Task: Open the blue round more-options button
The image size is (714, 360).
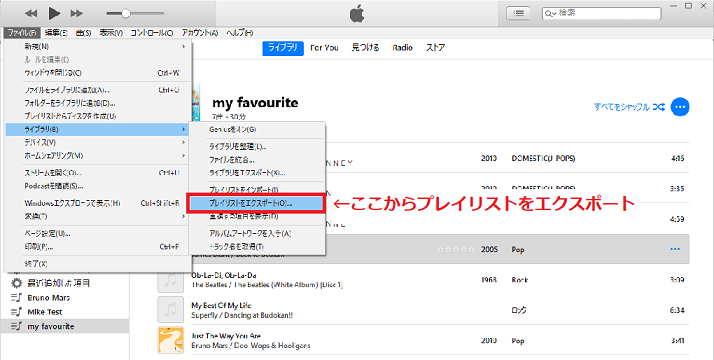Action: coord(680,107)
